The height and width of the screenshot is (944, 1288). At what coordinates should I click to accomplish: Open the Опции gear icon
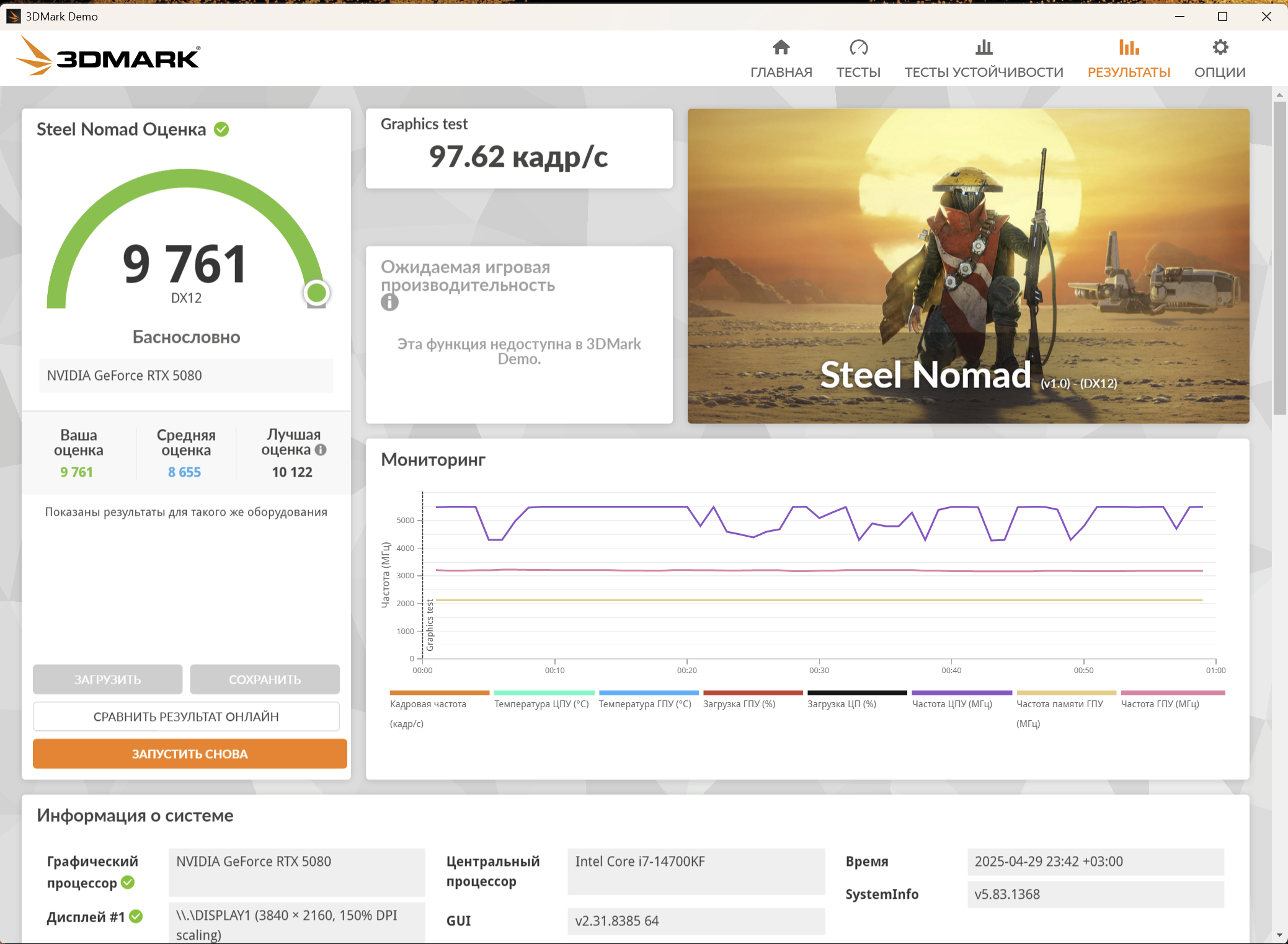click(x=1220, y=48)
